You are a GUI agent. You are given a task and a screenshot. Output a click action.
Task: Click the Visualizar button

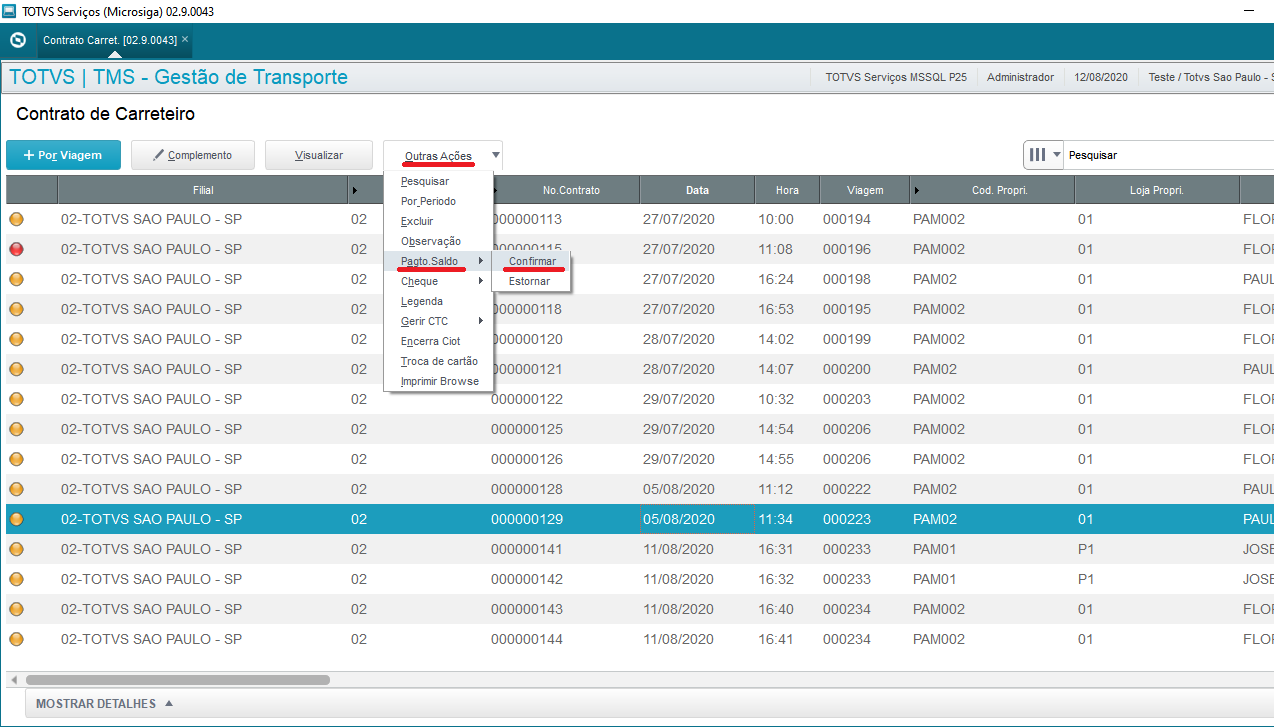319,155
